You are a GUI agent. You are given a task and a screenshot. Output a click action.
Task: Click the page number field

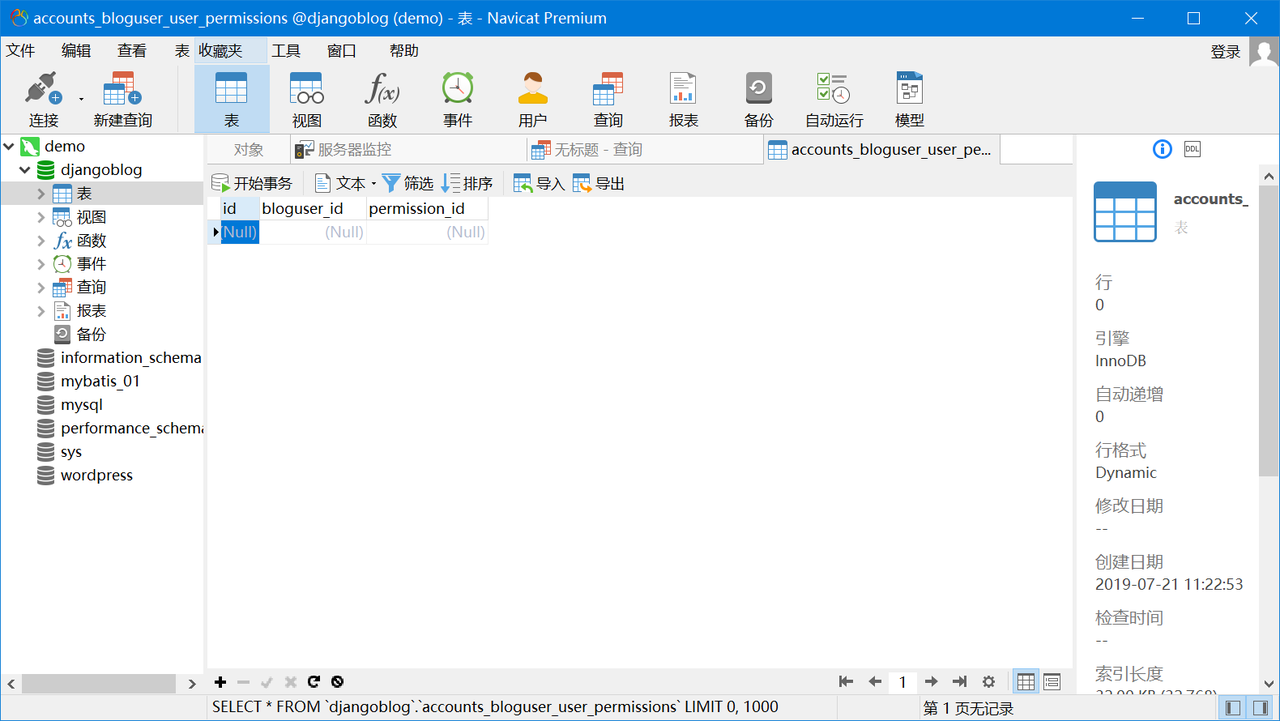902,682
